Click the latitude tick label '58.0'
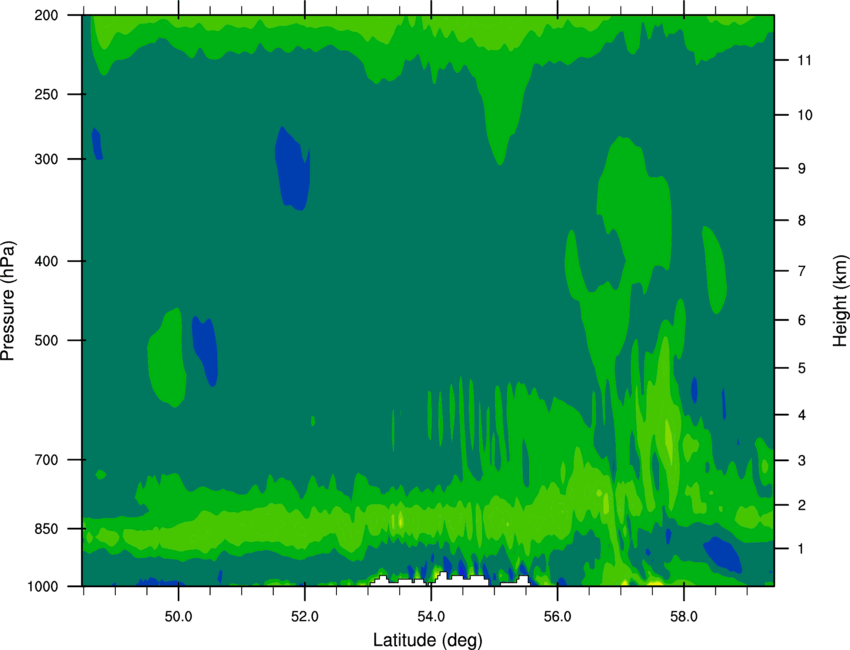Viewport: 850px width, 650px height. [x=684, y=617]
